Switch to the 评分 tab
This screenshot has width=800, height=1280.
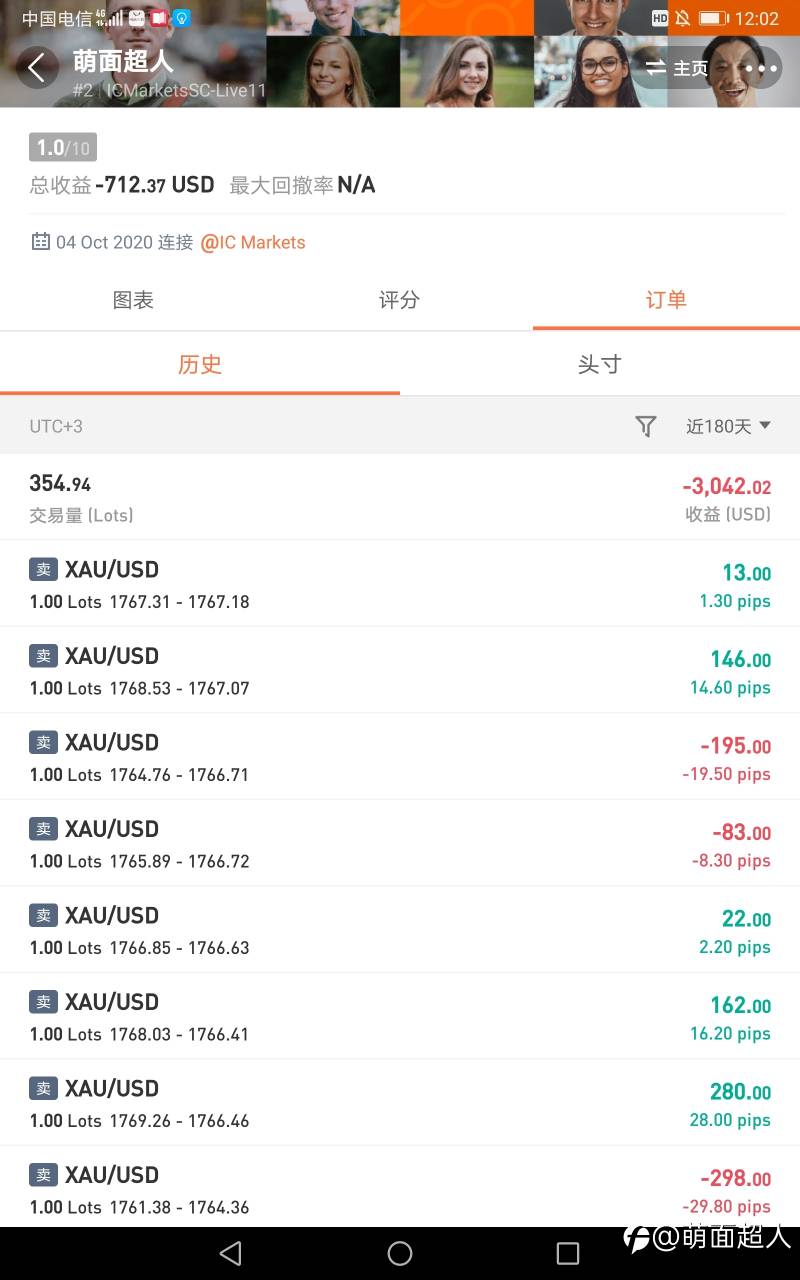point(399,300)
